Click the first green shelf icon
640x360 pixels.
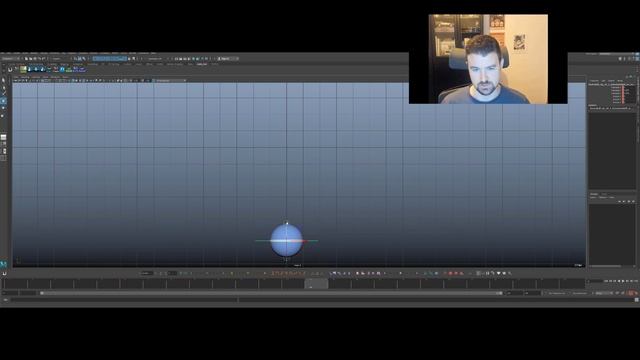coord(23,69)
